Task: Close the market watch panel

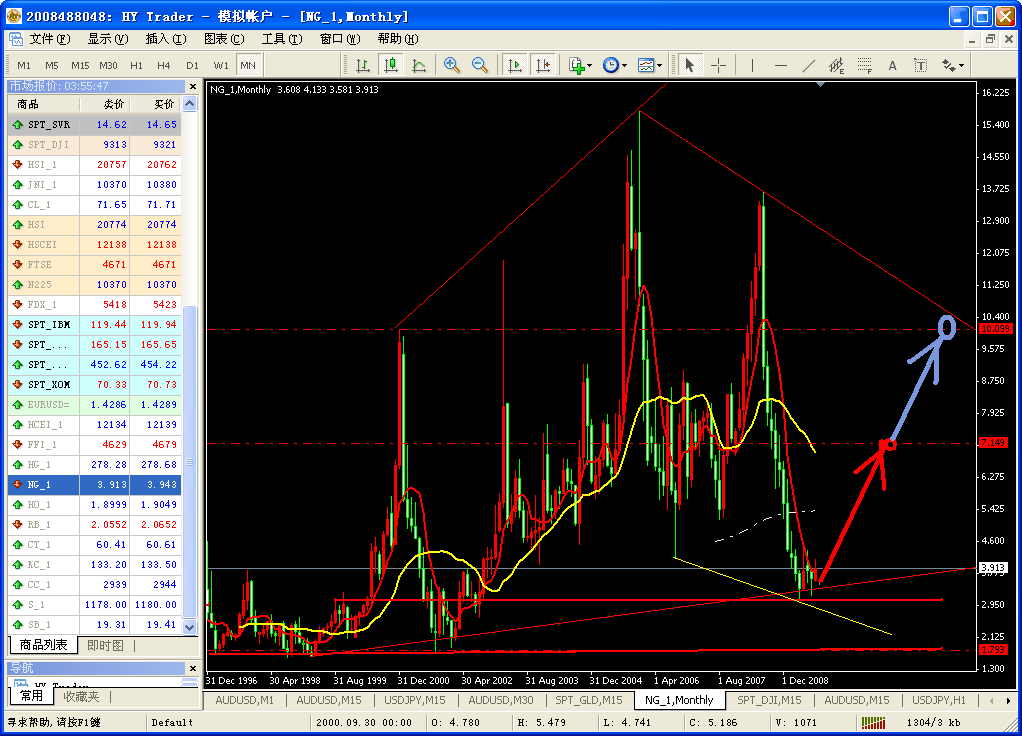Action: tap(192, 86)
